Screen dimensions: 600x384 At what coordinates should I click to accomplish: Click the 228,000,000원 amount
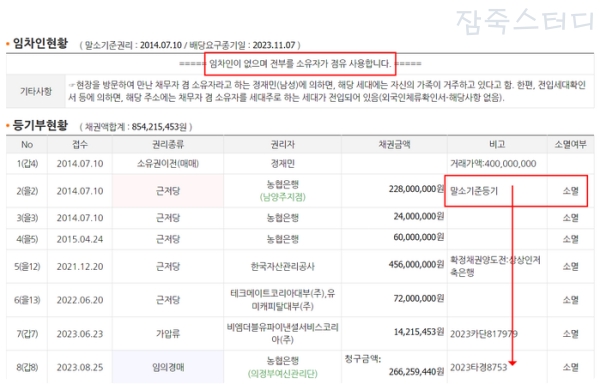(x=416, y=189)
